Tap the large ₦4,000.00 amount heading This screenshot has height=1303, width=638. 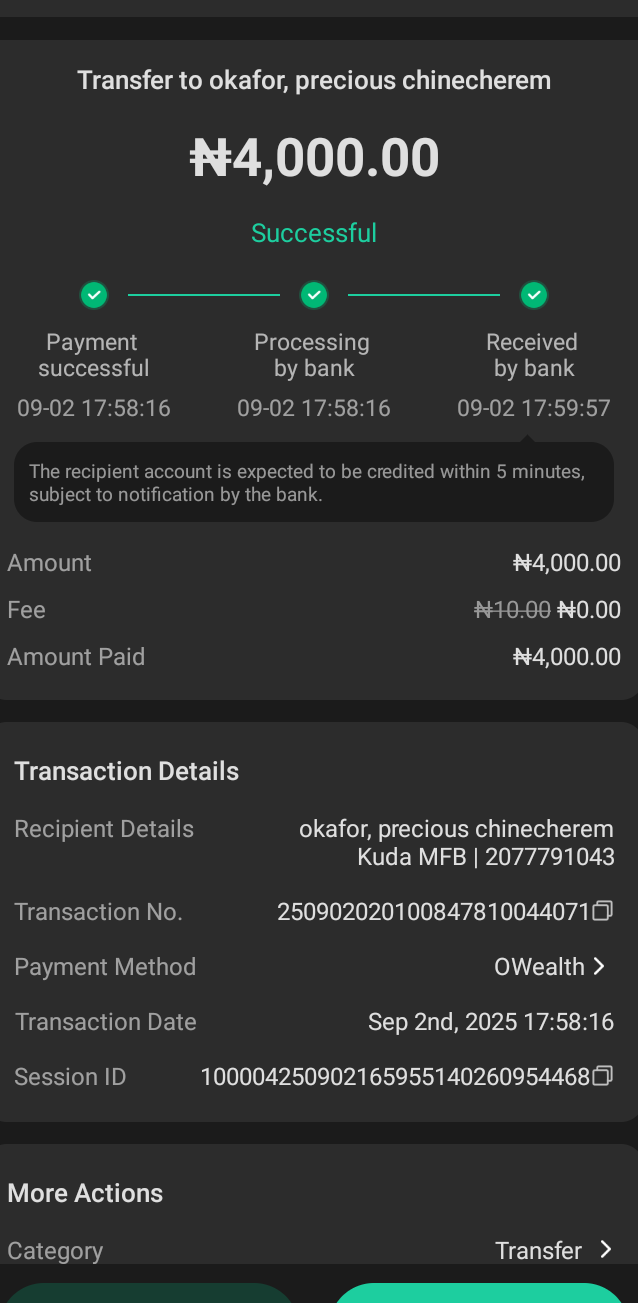pos(314,158)
